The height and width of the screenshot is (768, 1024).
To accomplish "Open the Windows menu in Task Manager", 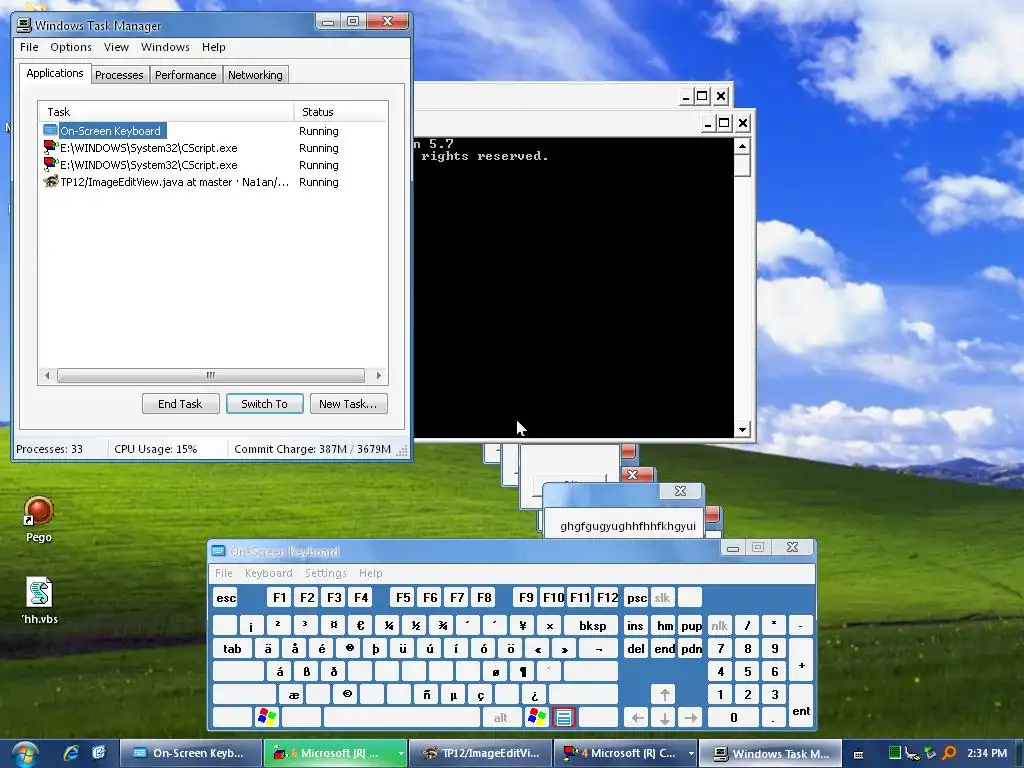I will tap(165, 47).
